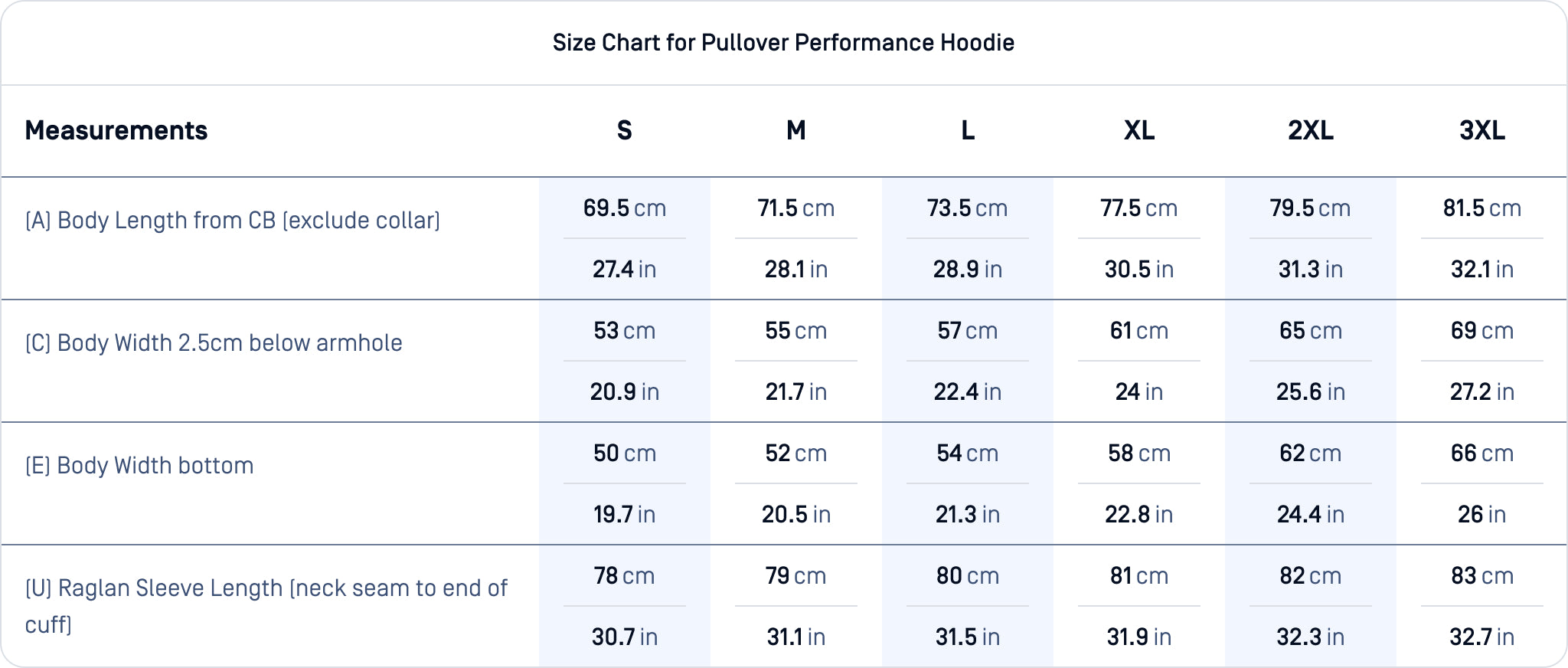Select the XL size column header
The image size is (1568, 668).
pos(1139,130)
